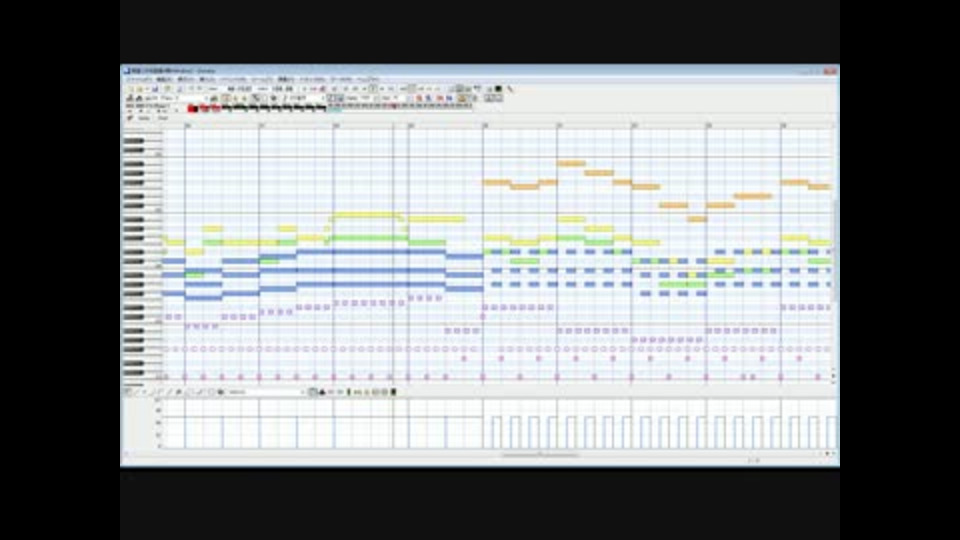Image resolution: width=960 pixels, height=540 pixels.
Task: Click the highest orange note in the piano roll
Action: (x=571, y=163)
